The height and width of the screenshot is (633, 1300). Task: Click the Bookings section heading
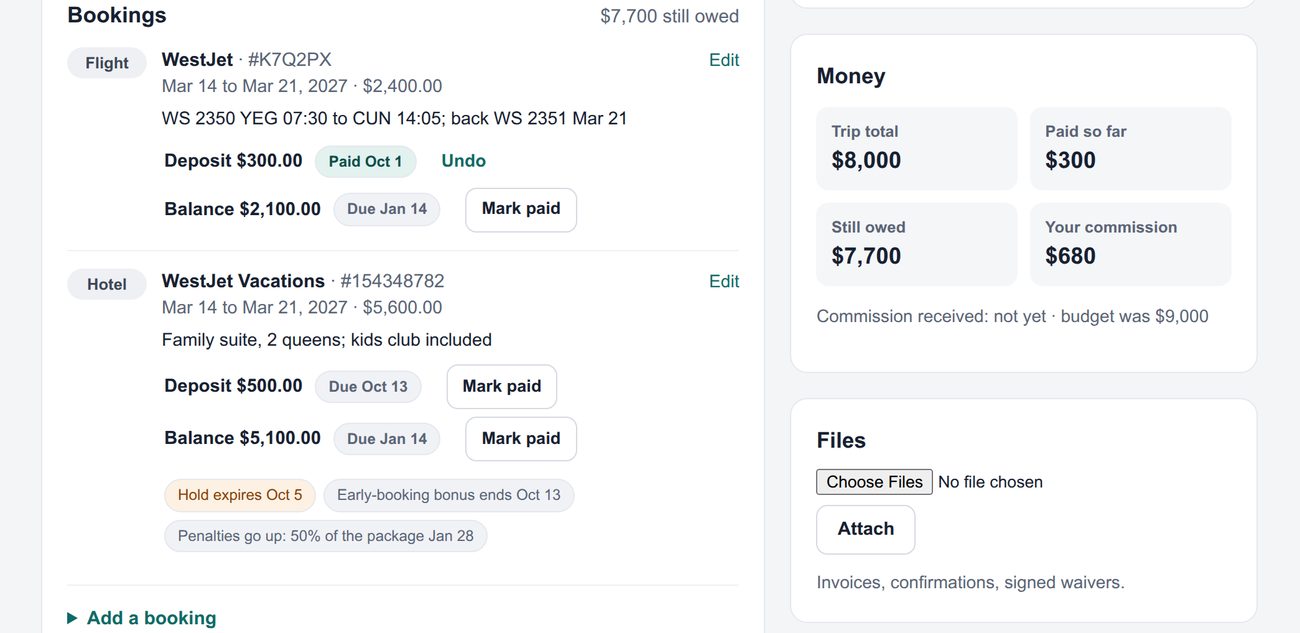(117, 15)
